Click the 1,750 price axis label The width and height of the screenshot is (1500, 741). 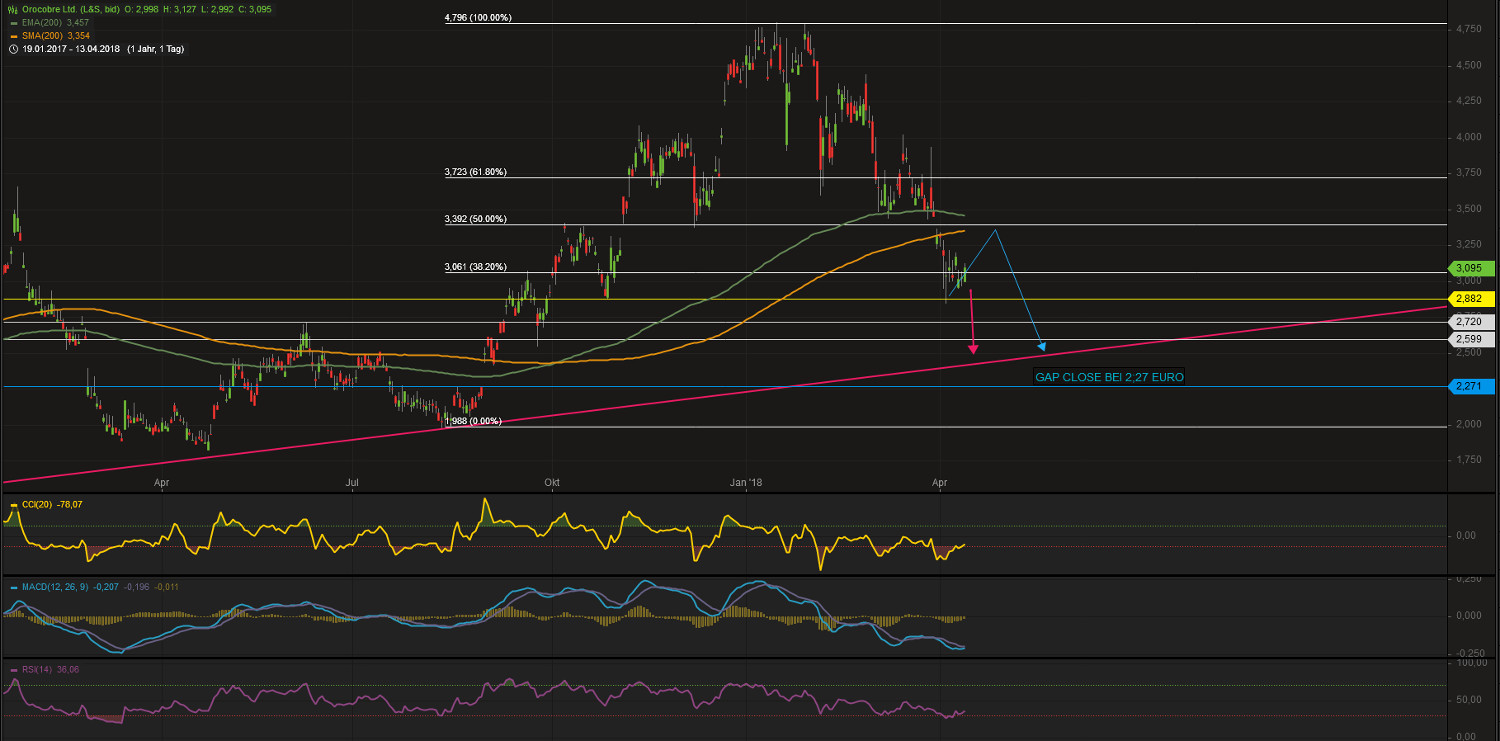pyautogui.click(x=1470, y=460)
